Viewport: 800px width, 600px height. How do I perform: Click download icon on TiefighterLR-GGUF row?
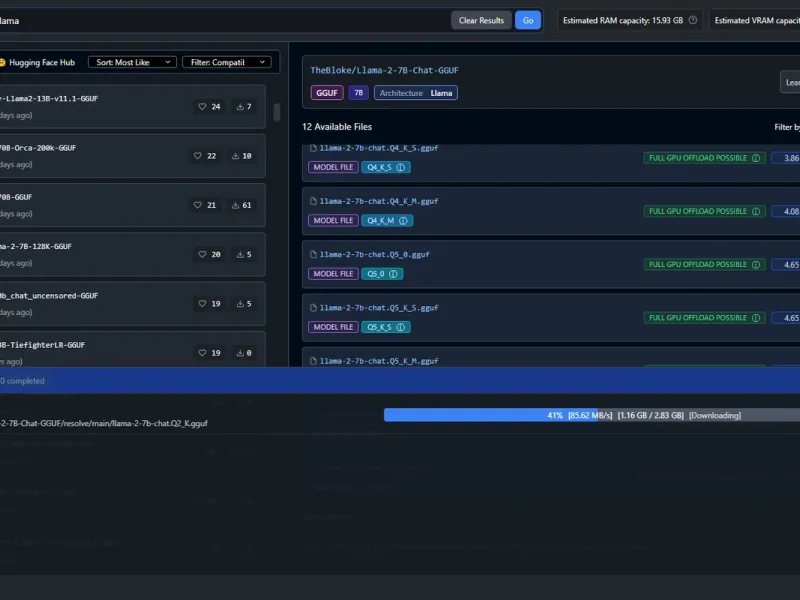pyautogui.click(x=240, y=353)
